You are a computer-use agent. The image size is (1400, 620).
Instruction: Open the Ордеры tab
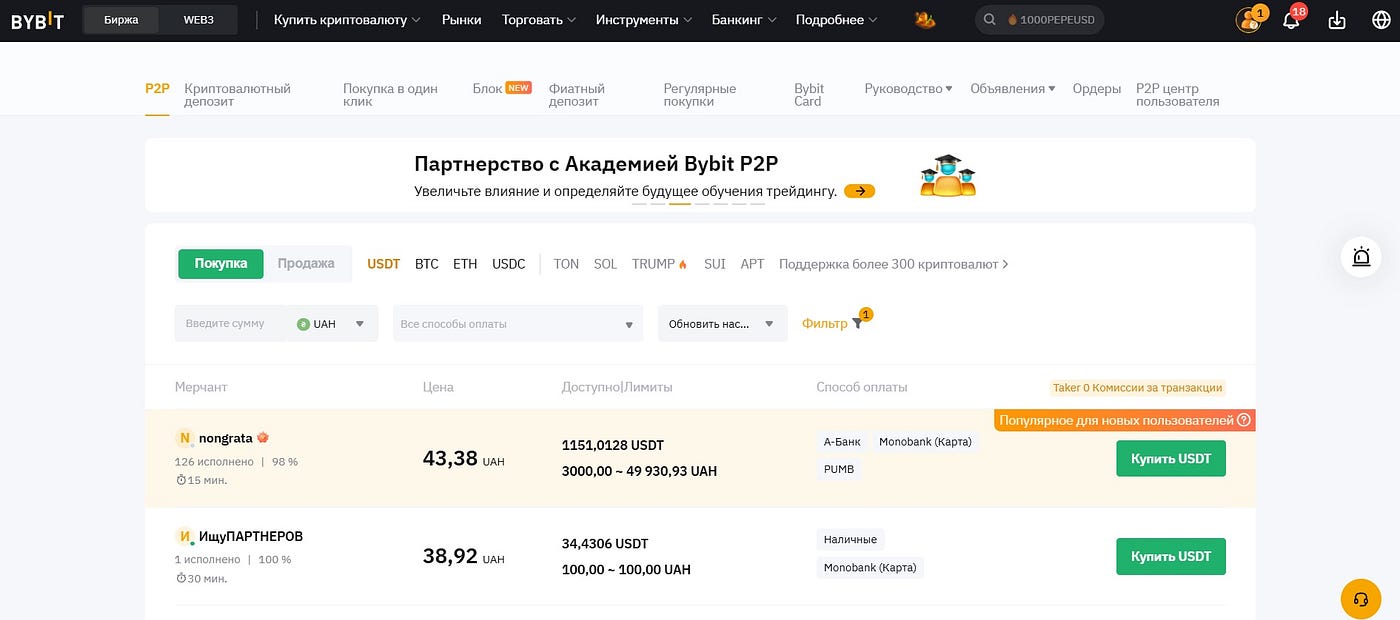pyautogui.click(x=1097, y=89)
